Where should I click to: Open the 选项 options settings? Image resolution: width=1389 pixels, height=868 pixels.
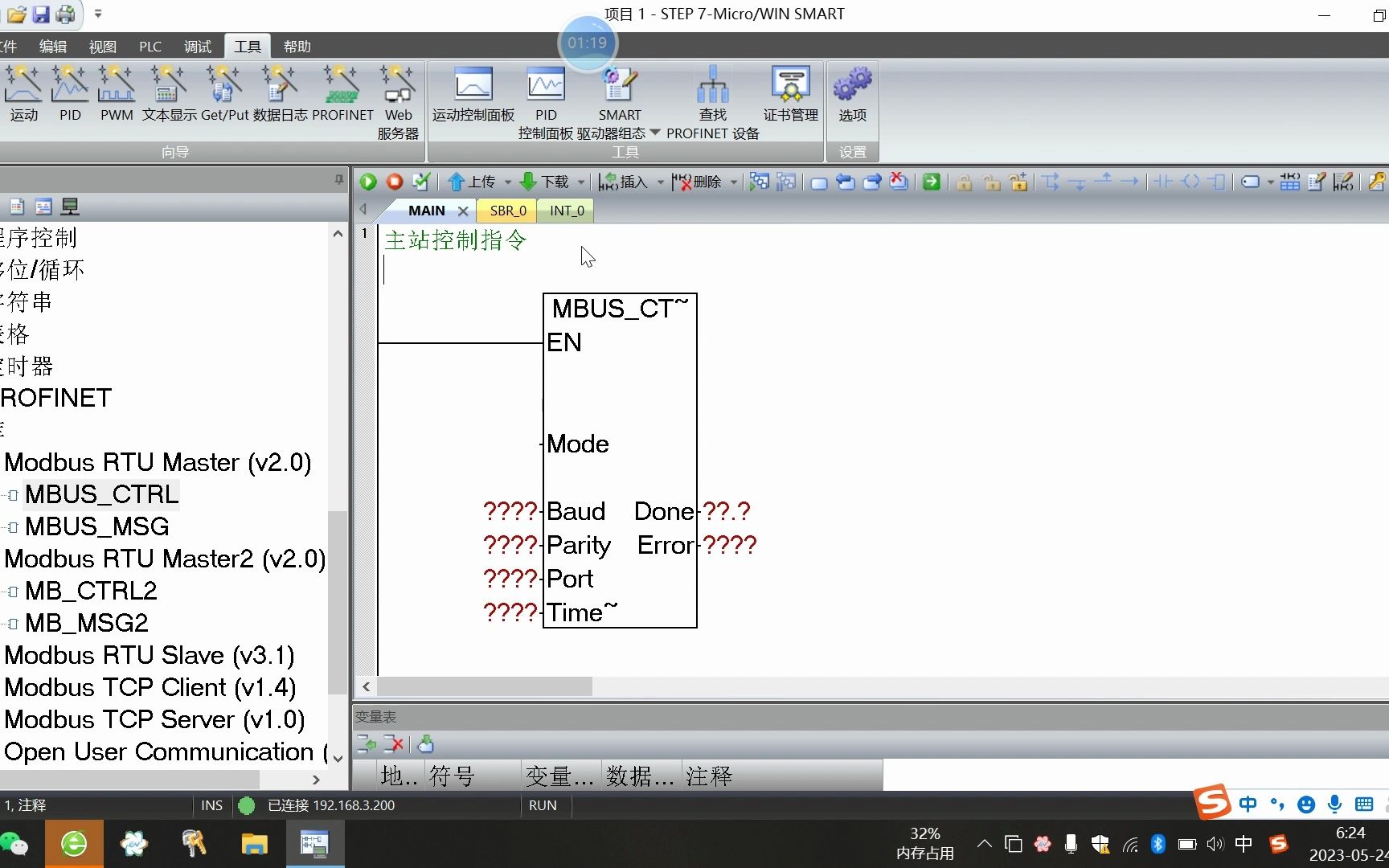pyautogui.click(x=852, y=94)
